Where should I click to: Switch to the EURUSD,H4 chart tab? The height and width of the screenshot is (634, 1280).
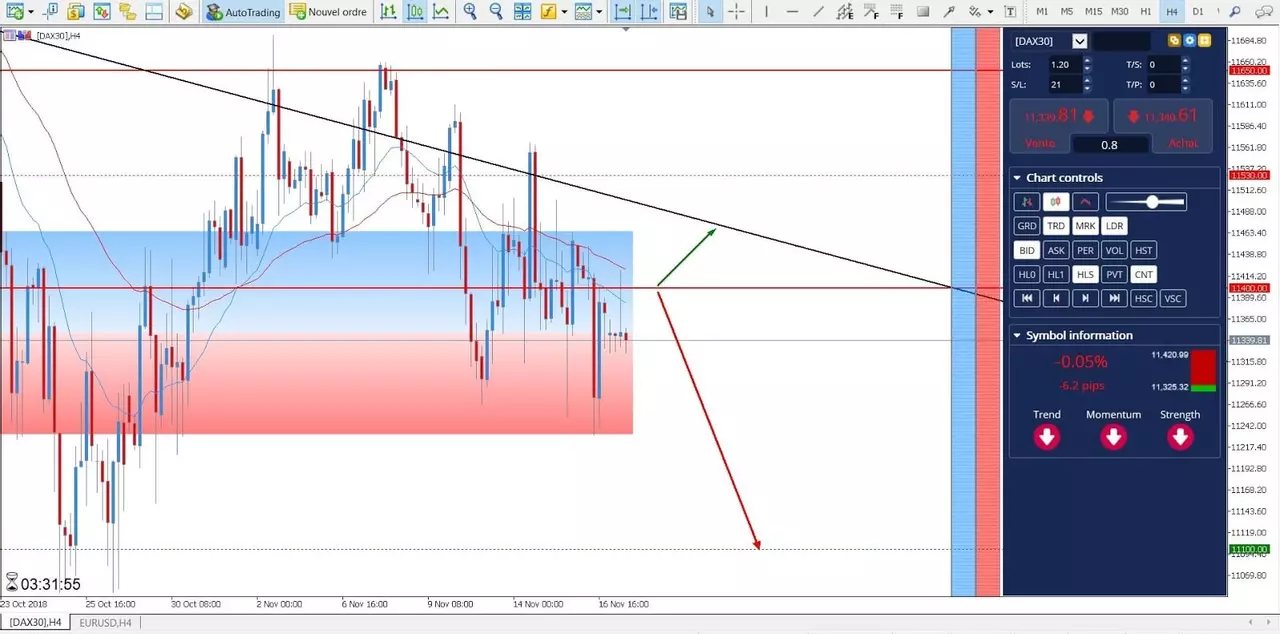[105, 623]
